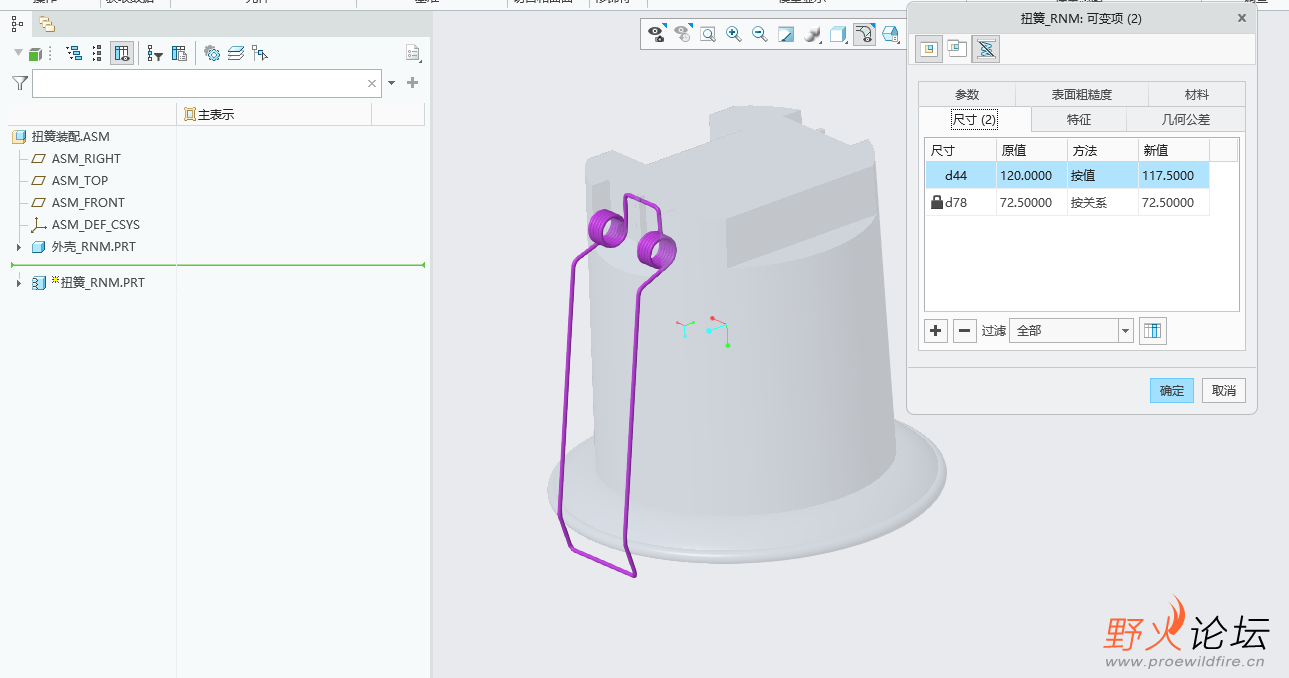
Task: Click the 取消 button
Action: pos(1224,391)
